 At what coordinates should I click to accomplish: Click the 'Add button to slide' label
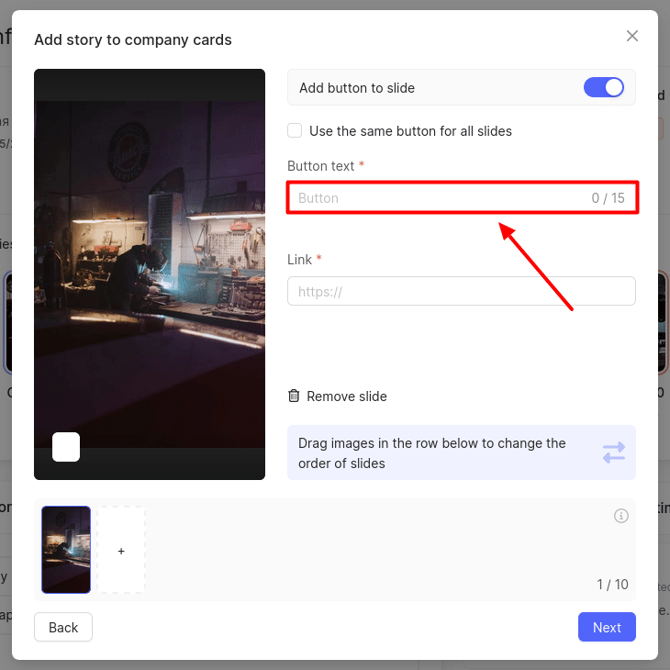(x=357, y=88)
